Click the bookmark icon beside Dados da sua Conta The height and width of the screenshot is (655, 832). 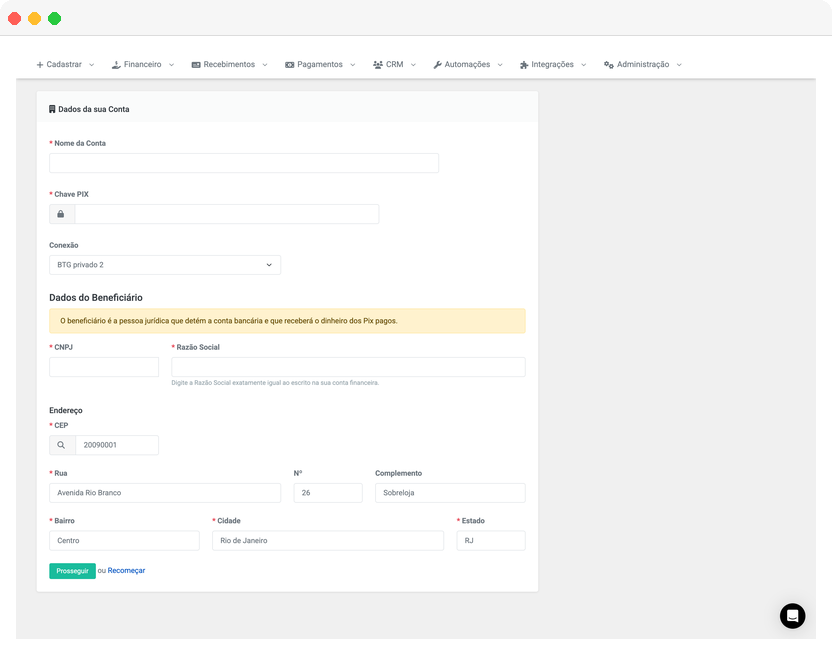coord(52,108)
